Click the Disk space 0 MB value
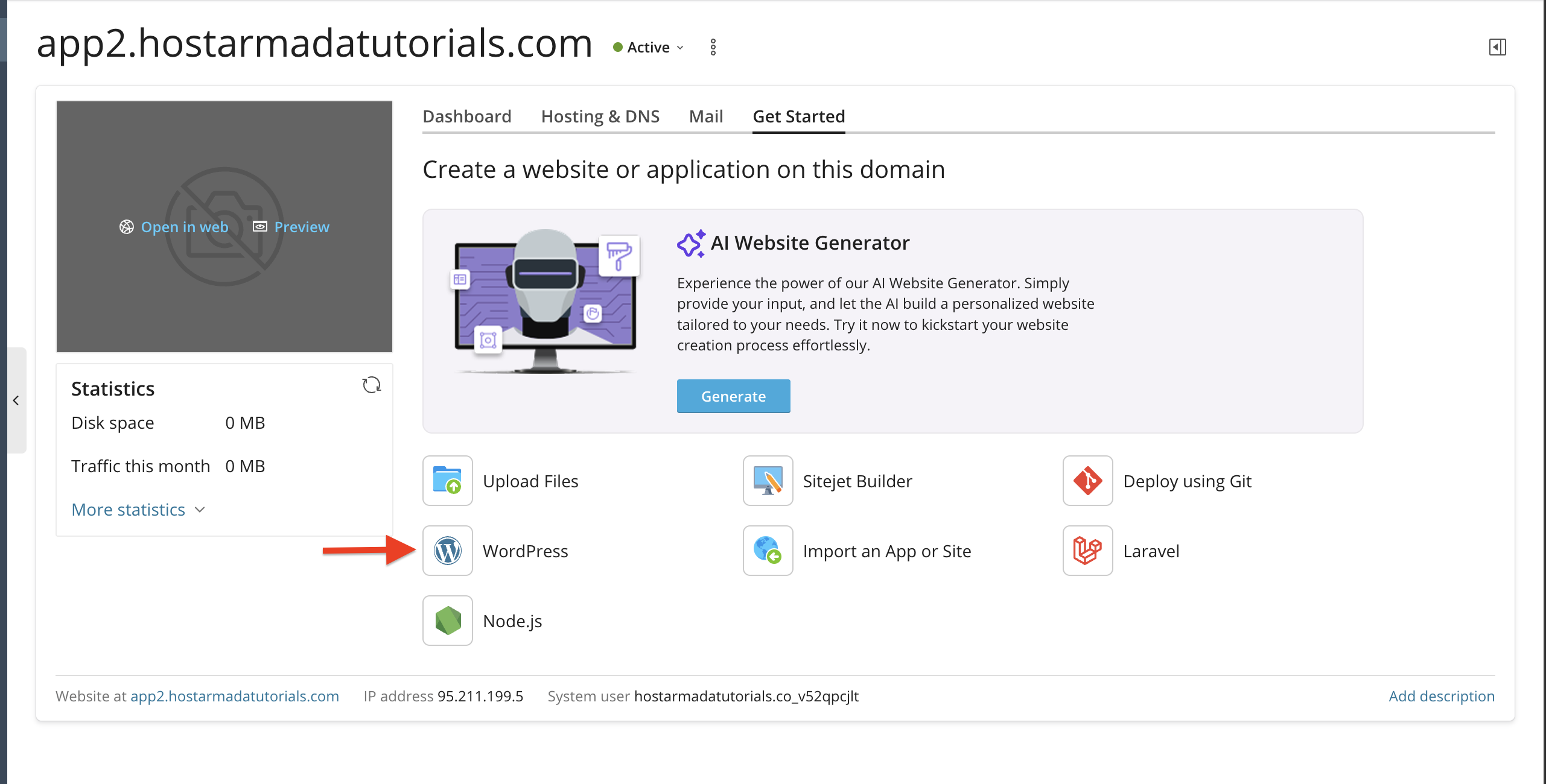Image resolution: width=1546 pixels, height=784 pixels. [x=245, y=423]
